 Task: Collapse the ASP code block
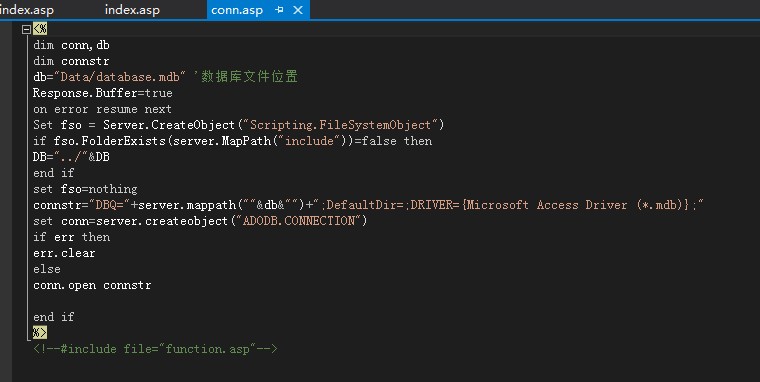pos(27,30)
